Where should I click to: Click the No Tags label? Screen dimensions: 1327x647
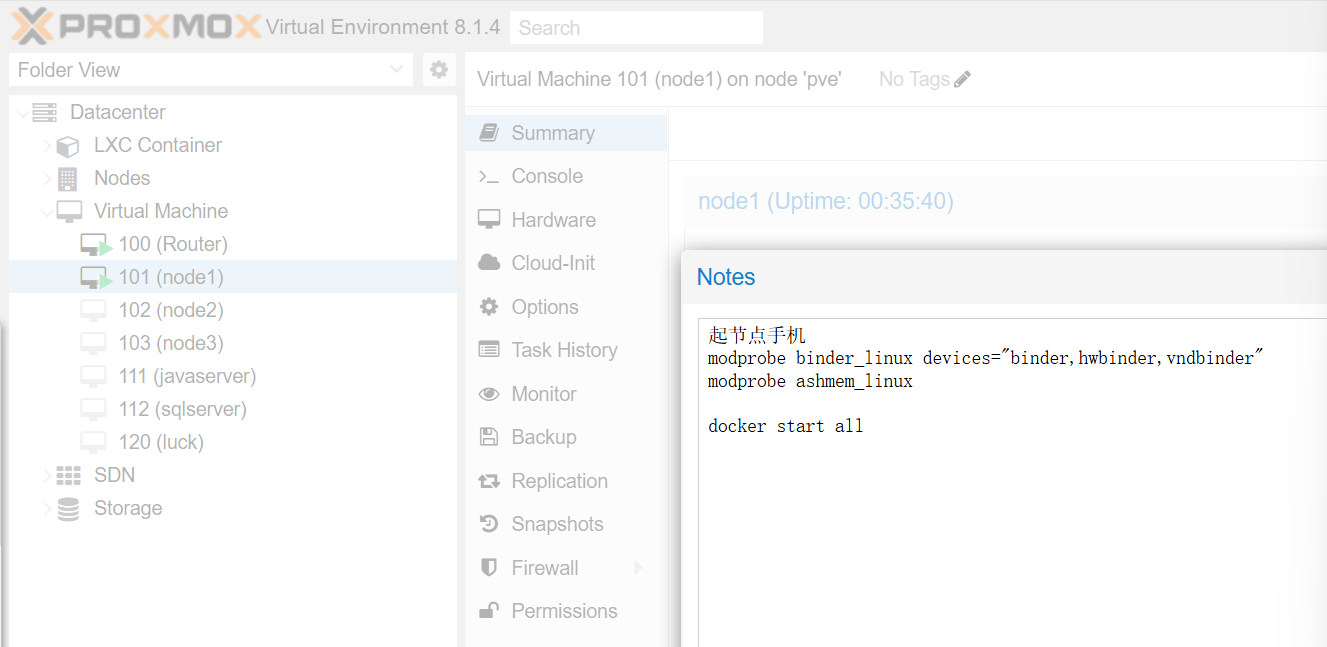(x=914, y=79)
